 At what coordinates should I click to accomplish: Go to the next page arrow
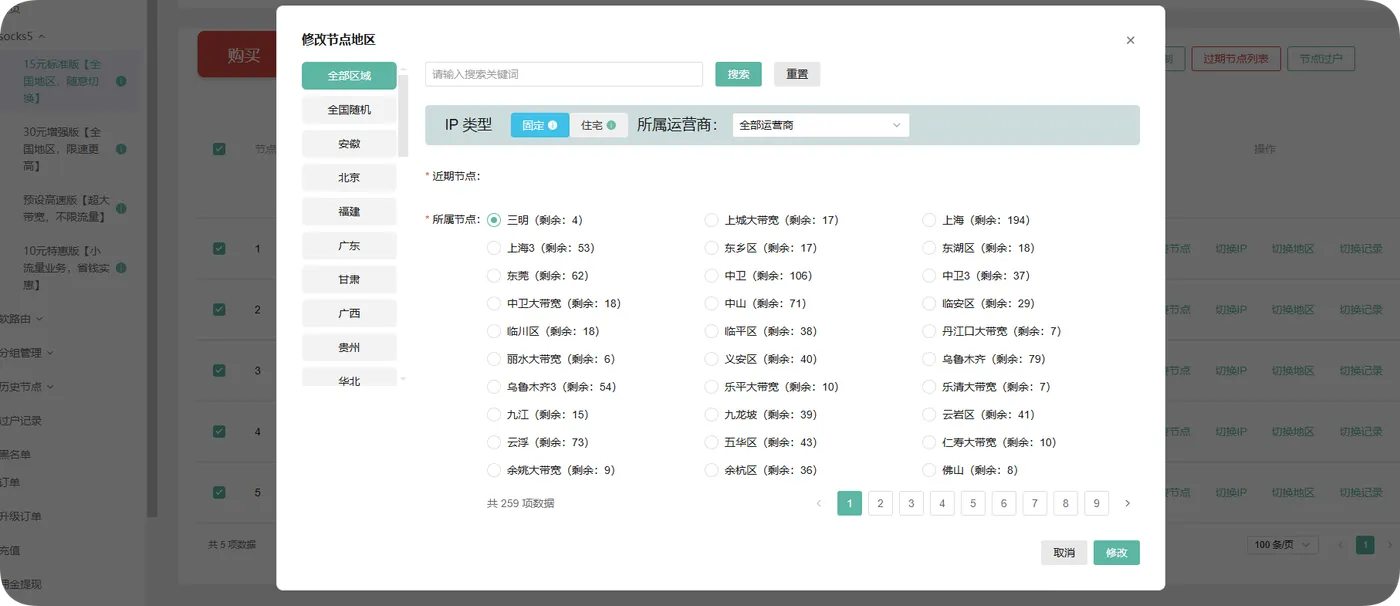coord(1128,503)
